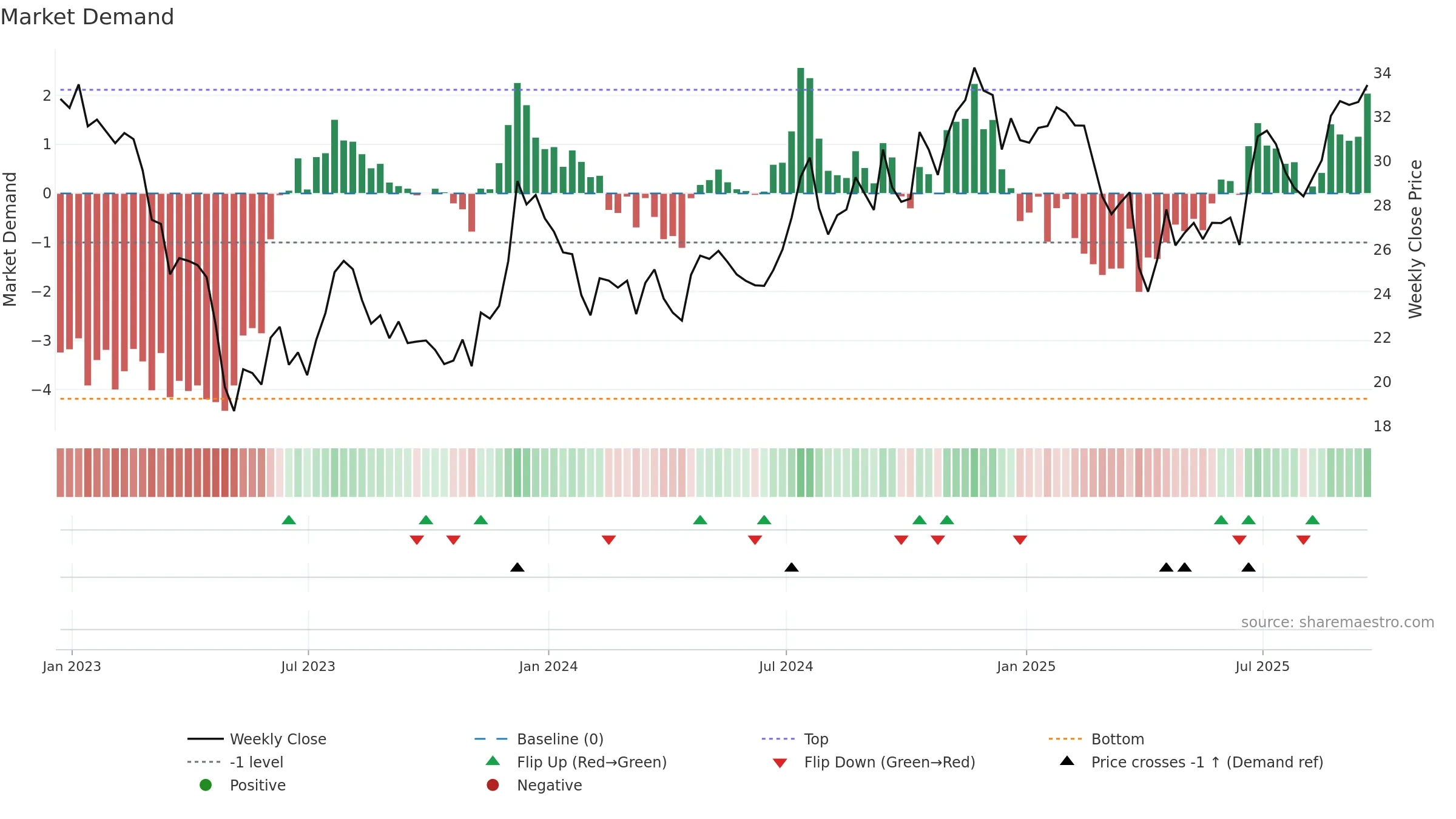Click the last green flip-up marker after Jul 2025
This screenshot has width=1456, height=819.
1312,520
